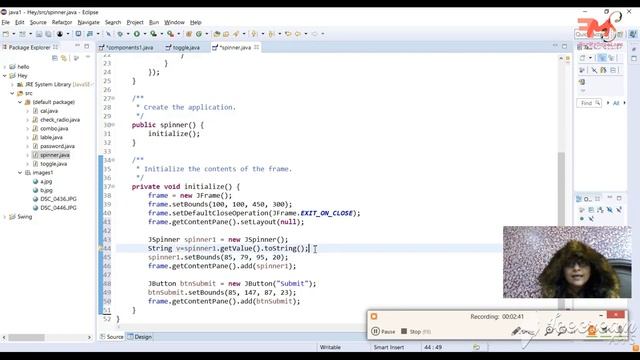640x360 pixels.
Task: Click Writable in status bar
Action: pos(330,347)
